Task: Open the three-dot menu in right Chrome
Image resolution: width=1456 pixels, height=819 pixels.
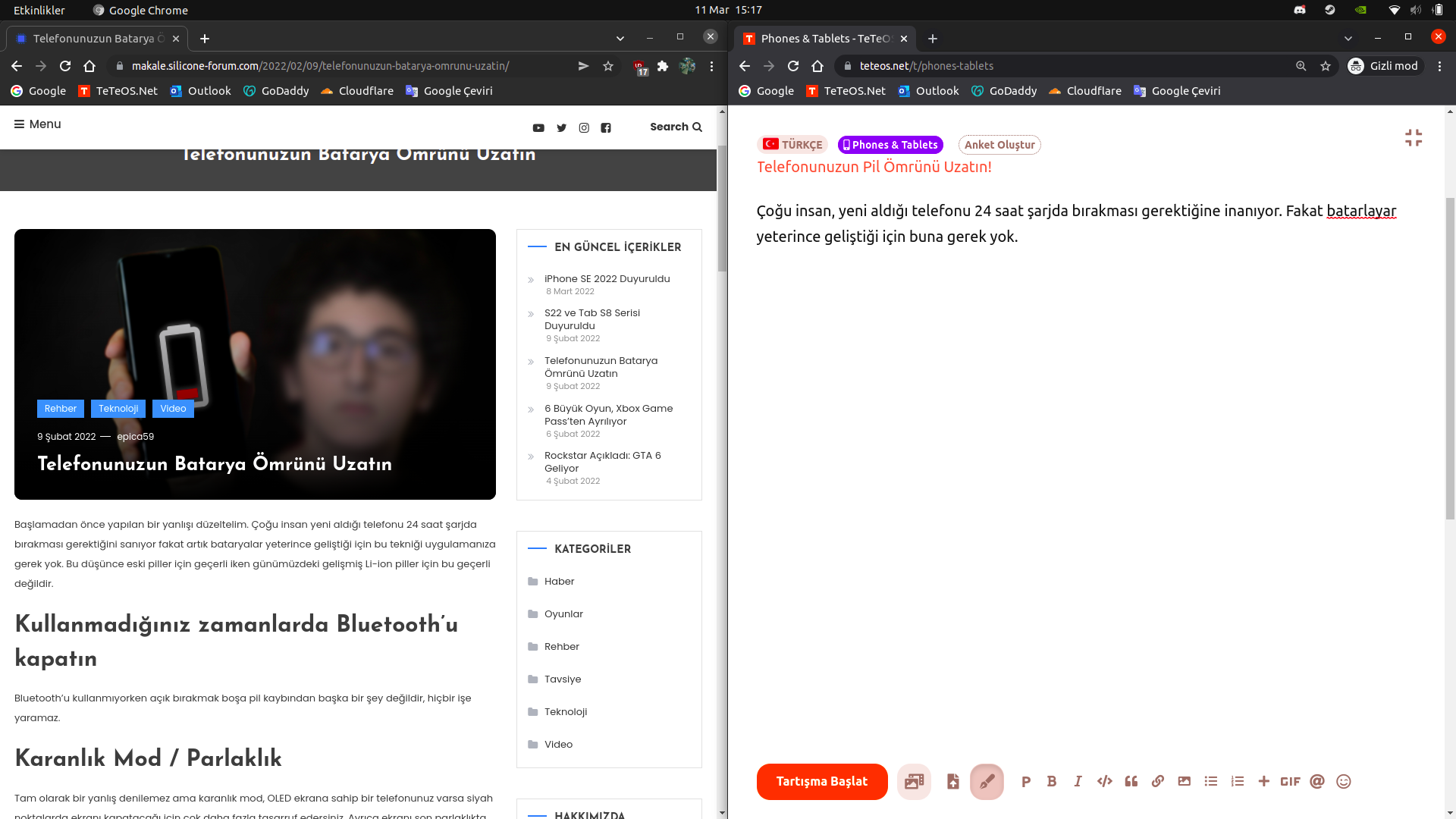Action: coord(1439,66)
